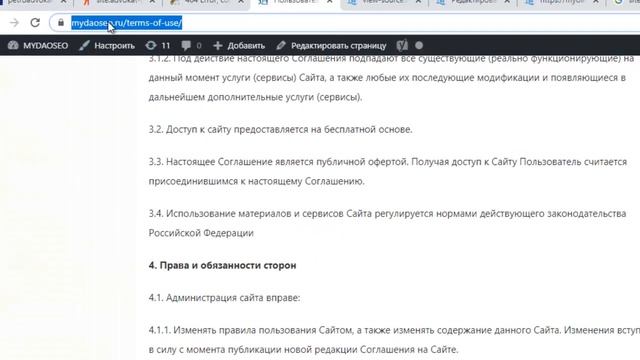Click paragraph 3.3 about публичной офертой
The height and width of the screenshot is (360, 640).
(x=388, y=171)
